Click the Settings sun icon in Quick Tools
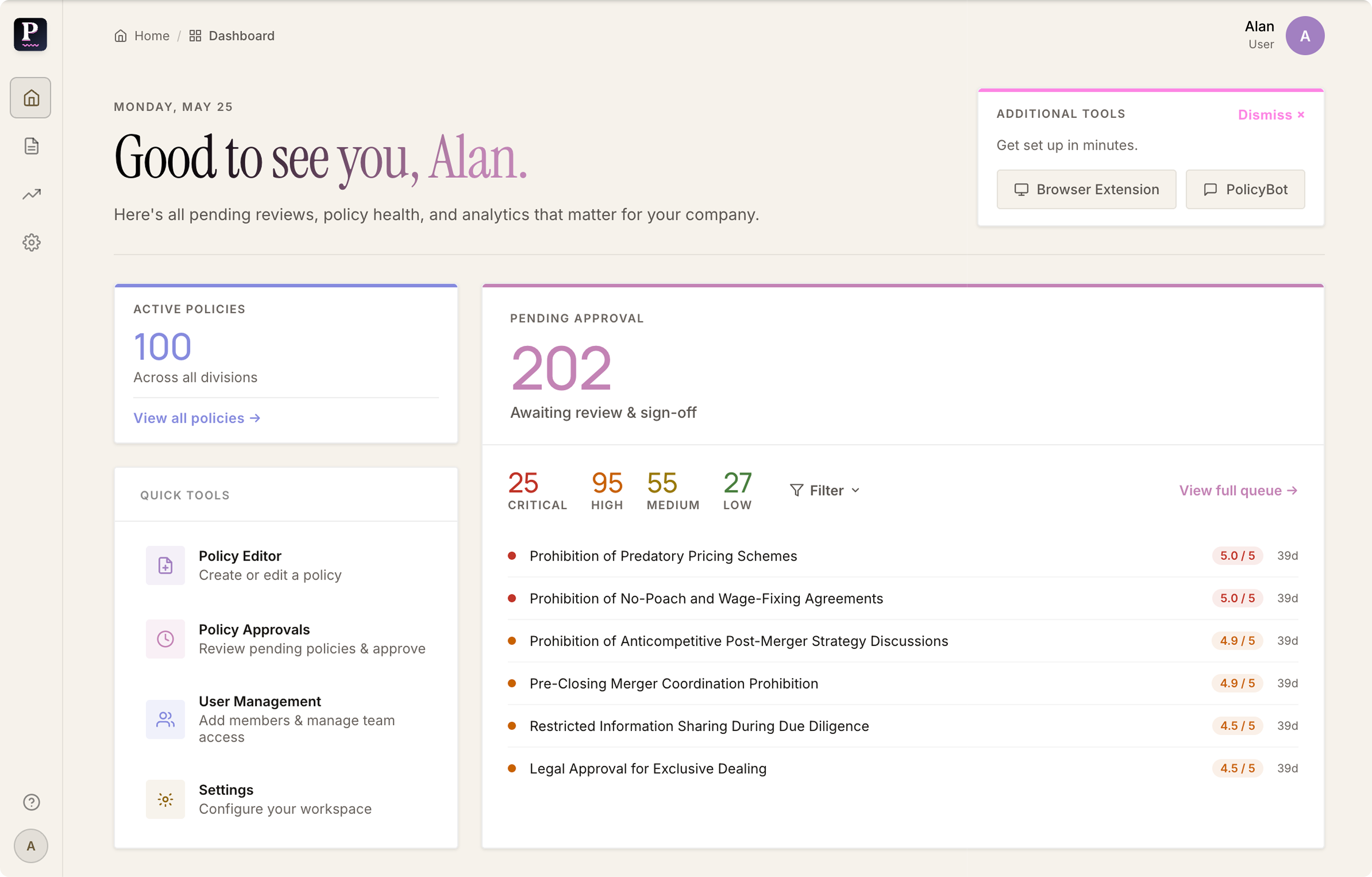Screen dimensions: 1372x877 pyautogui.click(x=165, y=800)
